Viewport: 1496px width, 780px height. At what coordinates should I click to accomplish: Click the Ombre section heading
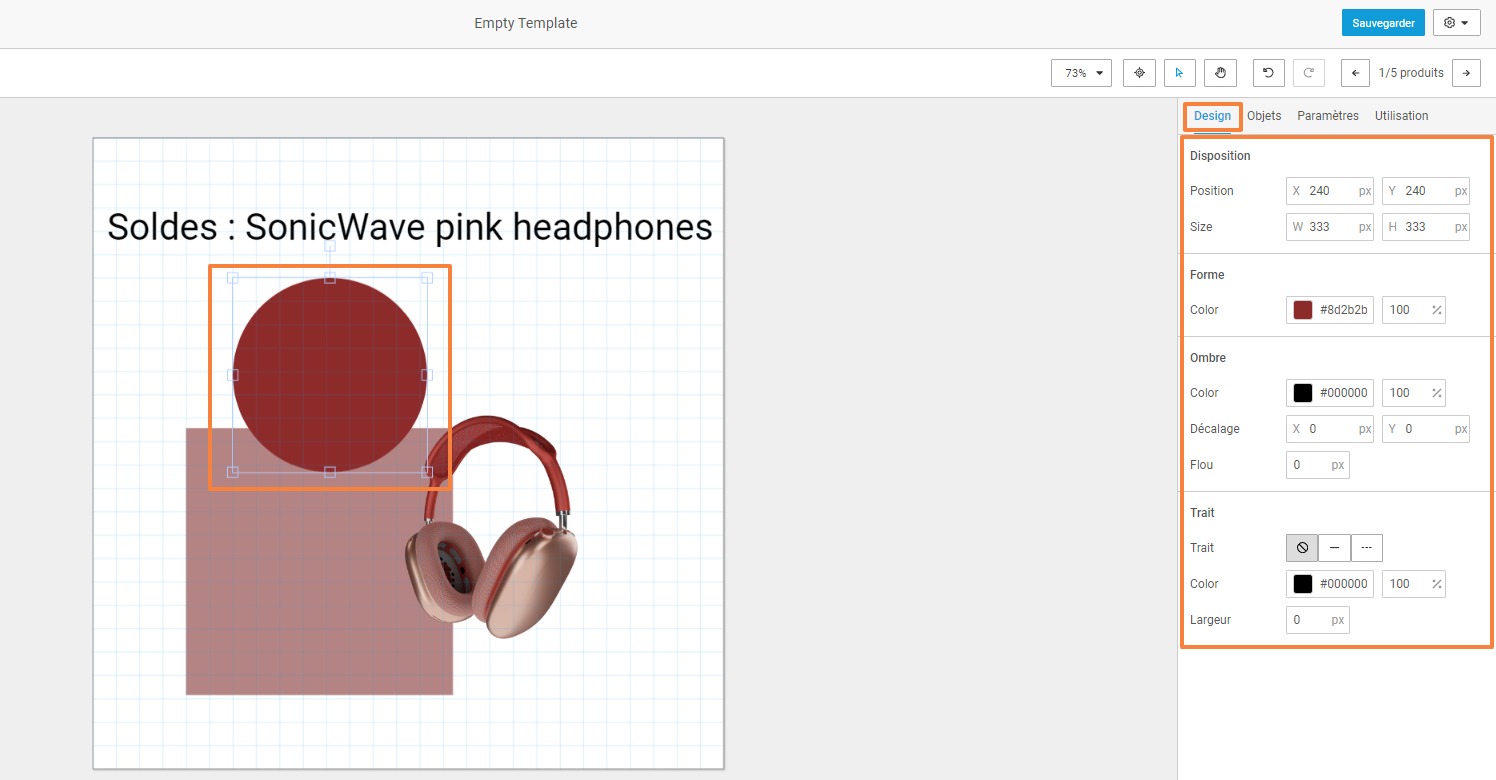[x=1208, y=358]
